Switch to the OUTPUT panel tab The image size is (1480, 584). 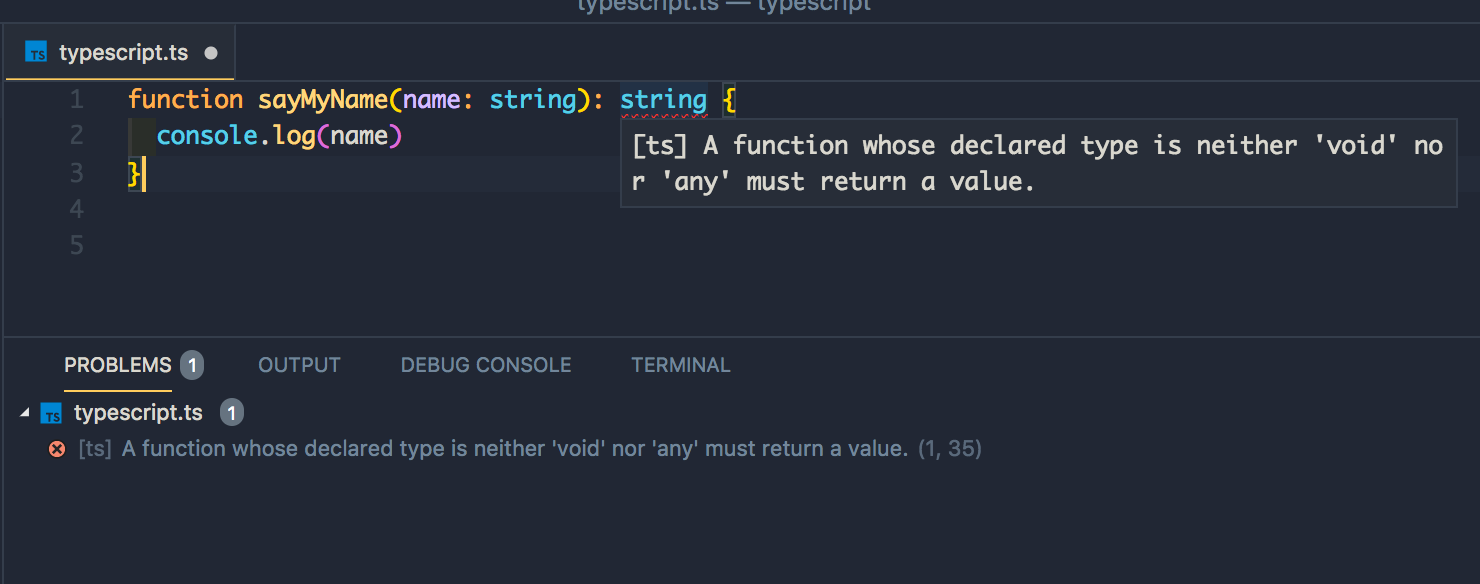click(x=299, y=365)
